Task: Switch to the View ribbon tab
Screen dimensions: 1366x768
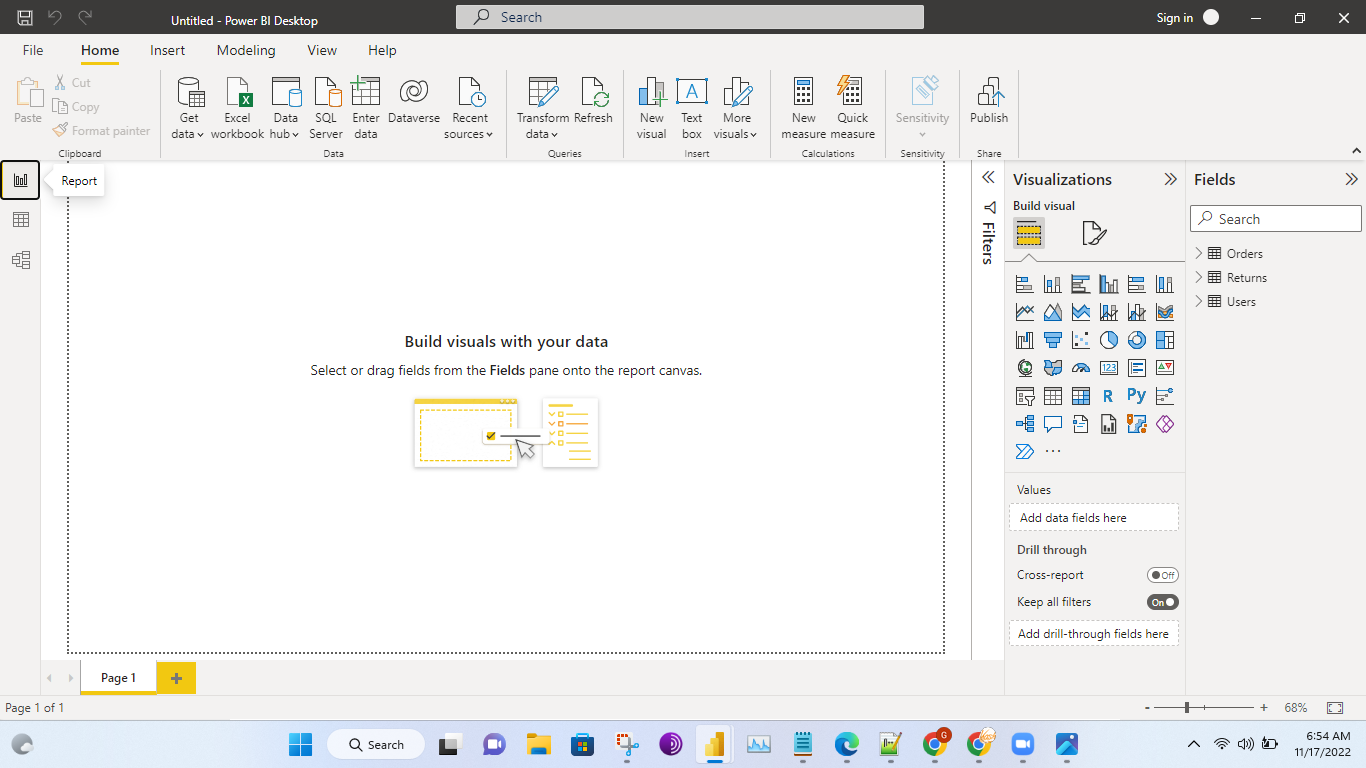Action: click(322, 50)
